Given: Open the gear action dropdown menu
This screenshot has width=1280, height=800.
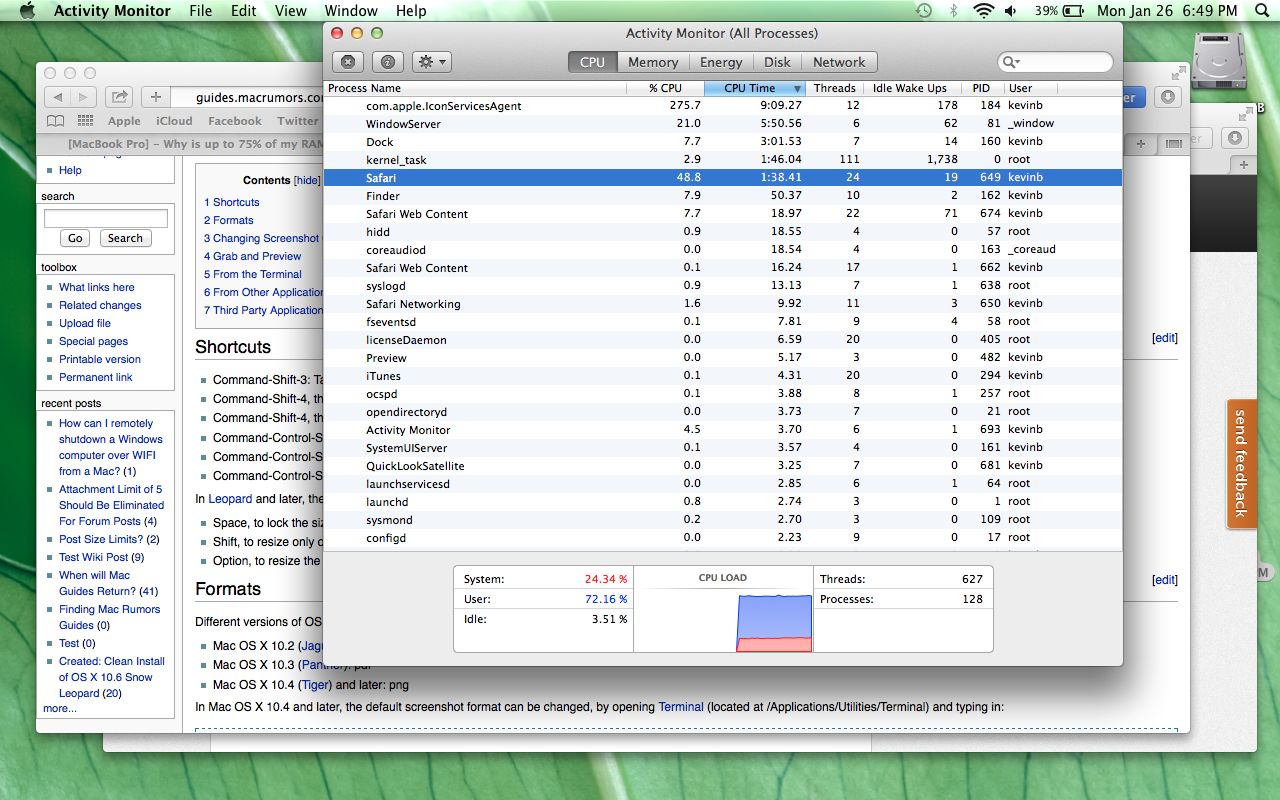Looking at the screenshot, I should [x=432, y=62].
